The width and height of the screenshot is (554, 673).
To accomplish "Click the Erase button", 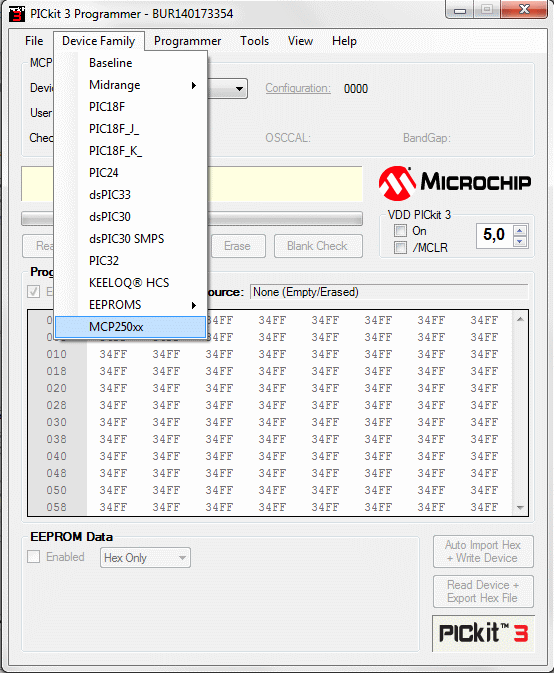I will 238,246.
